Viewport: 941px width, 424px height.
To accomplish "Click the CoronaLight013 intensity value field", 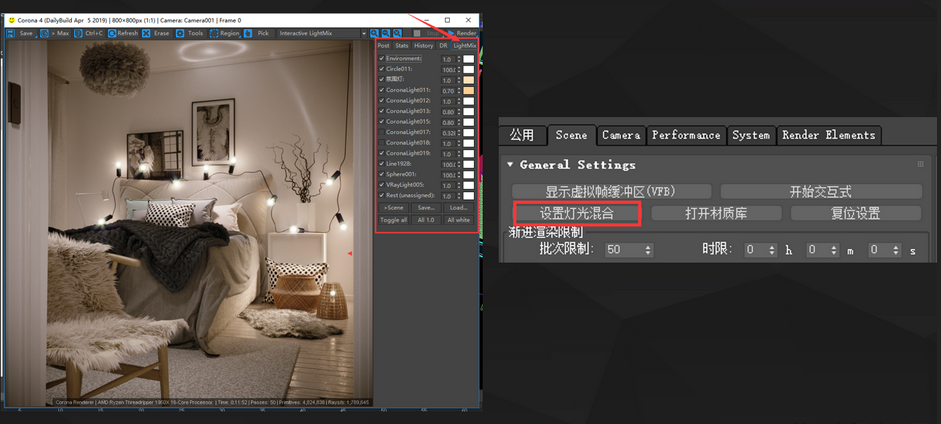I will point(449,111).
